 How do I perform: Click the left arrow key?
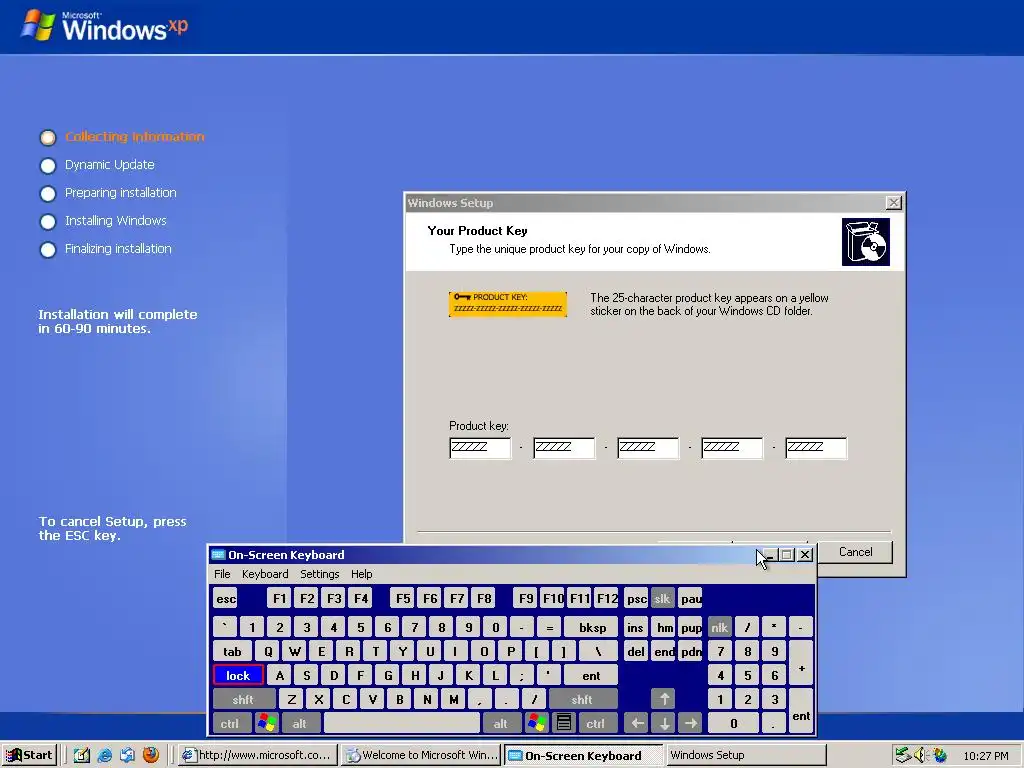point(637,724)
